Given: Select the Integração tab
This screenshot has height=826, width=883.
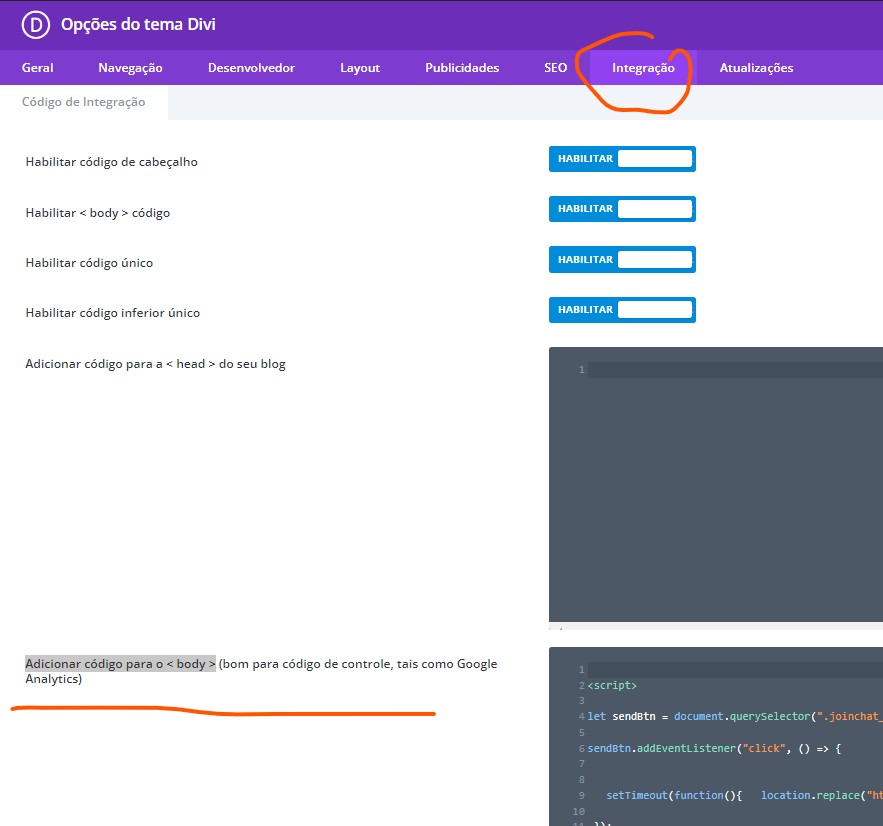Looking at the screenshot, I should coord(643,68).
